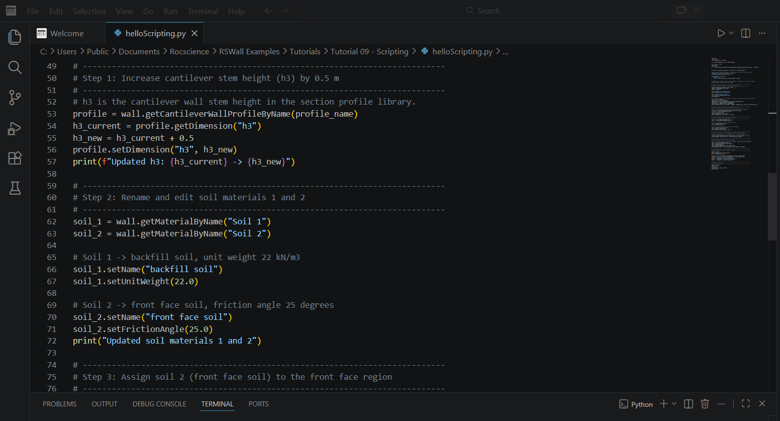Close the bottom panel
The image size is (780, 421).
point(762,404)
